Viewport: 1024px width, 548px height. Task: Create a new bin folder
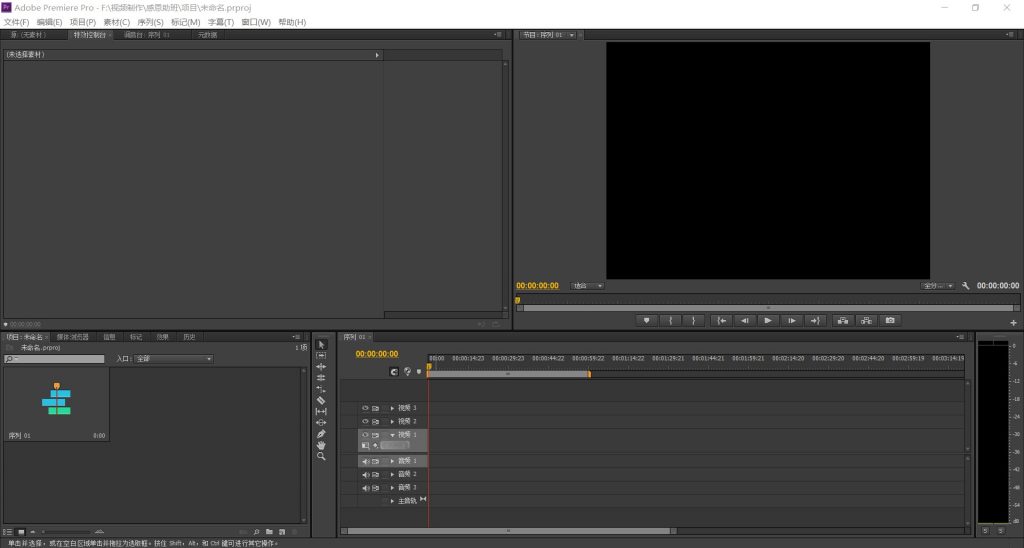[x=269, y=532]
